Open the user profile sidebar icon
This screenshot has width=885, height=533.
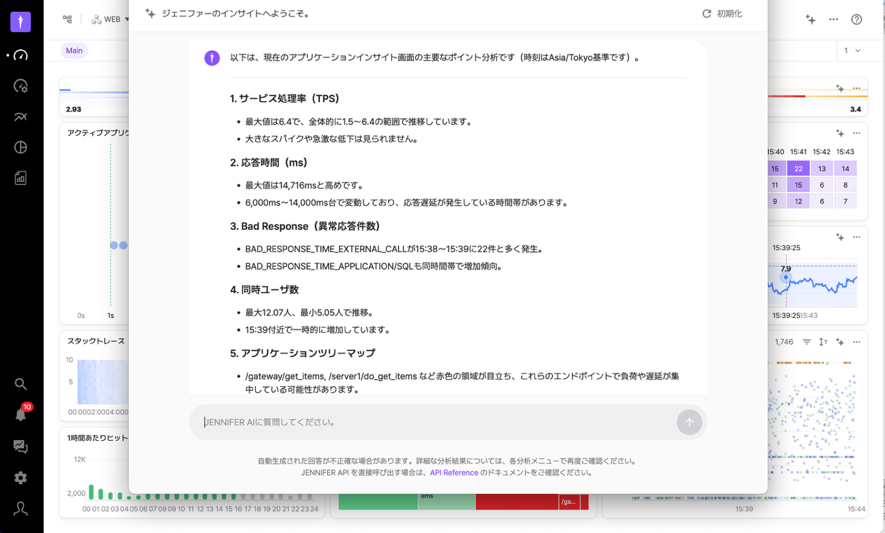(x=20, y=509)
